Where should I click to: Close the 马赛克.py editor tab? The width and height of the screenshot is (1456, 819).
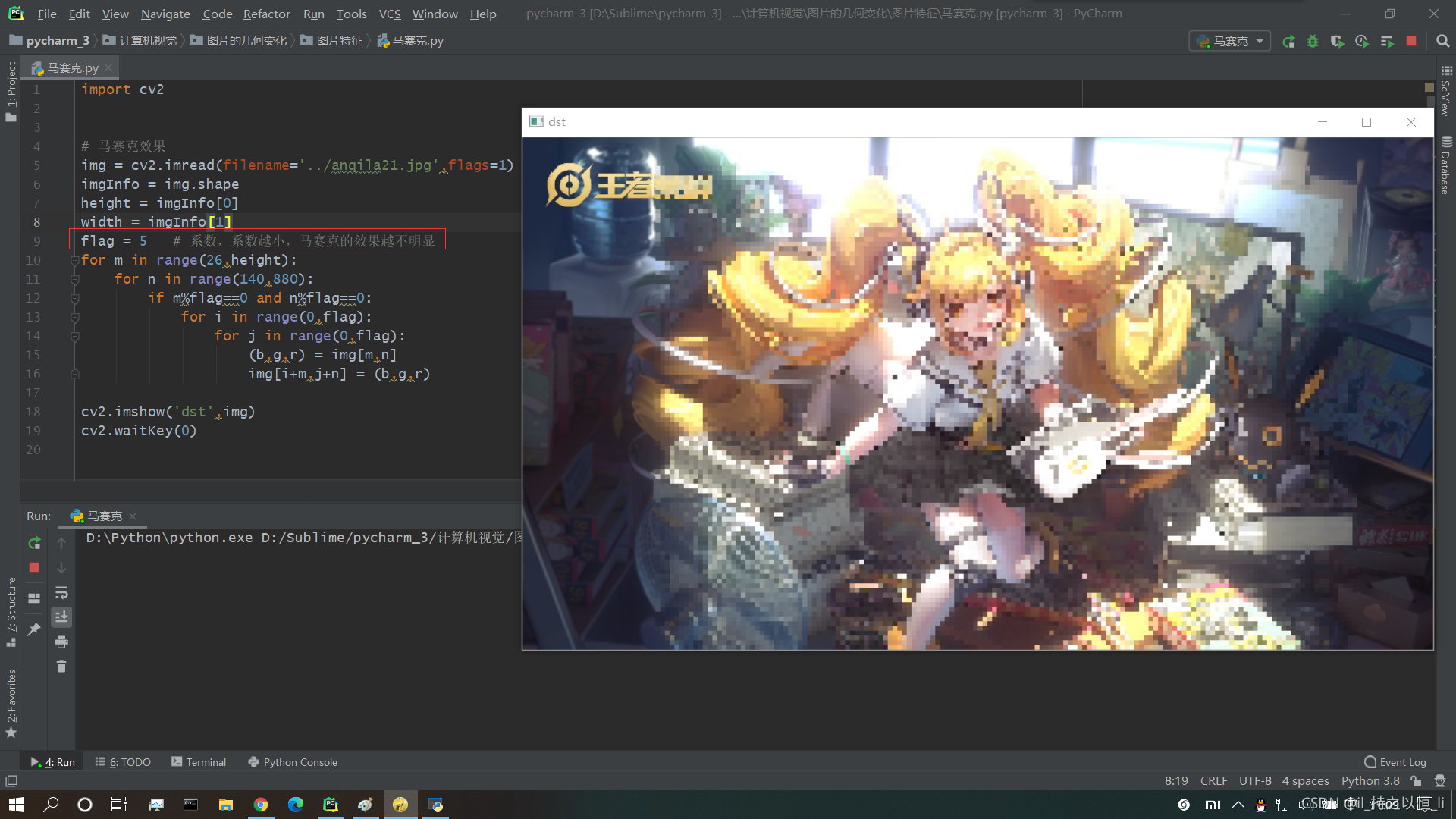pyautogui.click(x=108, y=67)
